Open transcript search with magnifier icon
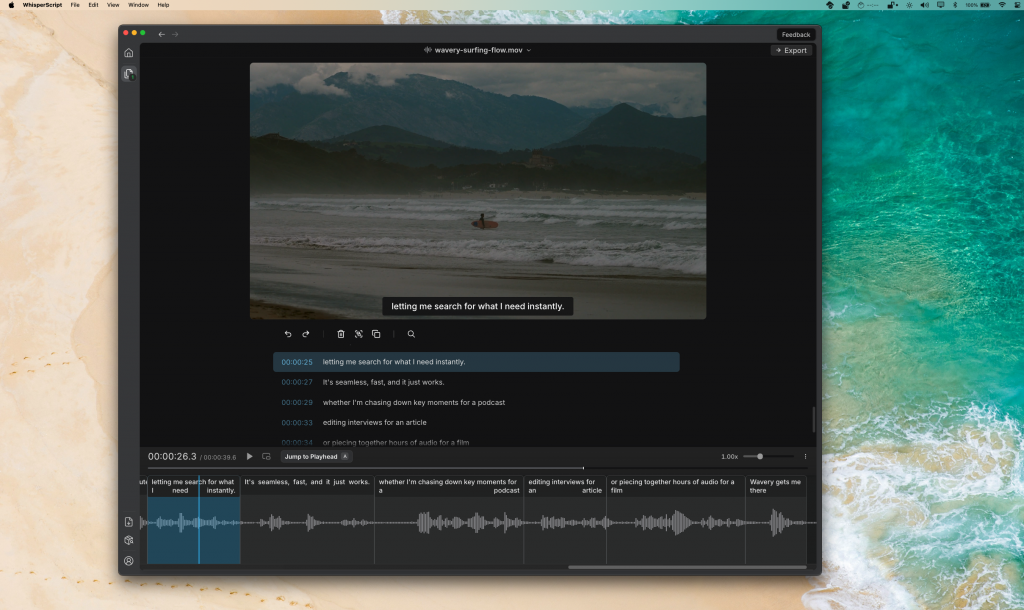This screenshot has width=1024, height=610. pos(411,334)
